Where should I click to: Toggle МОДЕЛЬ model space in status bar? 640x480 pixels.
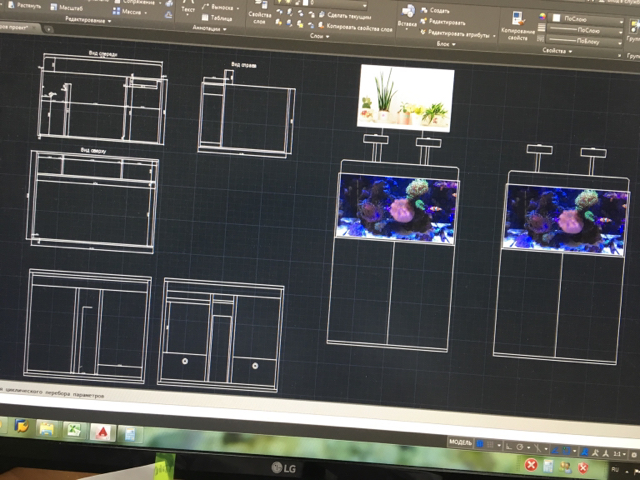pos(460,441)
